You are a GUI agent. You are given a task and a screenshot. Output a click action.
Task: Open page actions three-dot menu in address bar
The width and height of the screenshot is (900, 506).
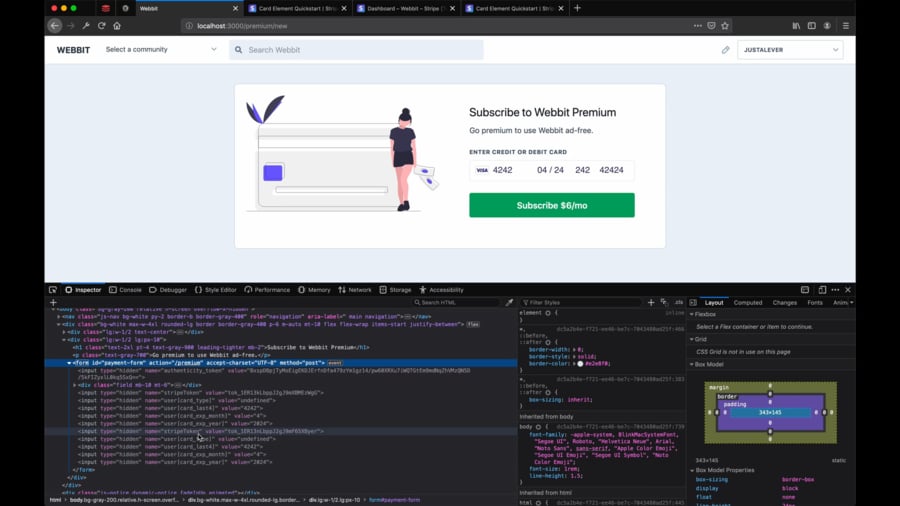(x=697, y=26)
